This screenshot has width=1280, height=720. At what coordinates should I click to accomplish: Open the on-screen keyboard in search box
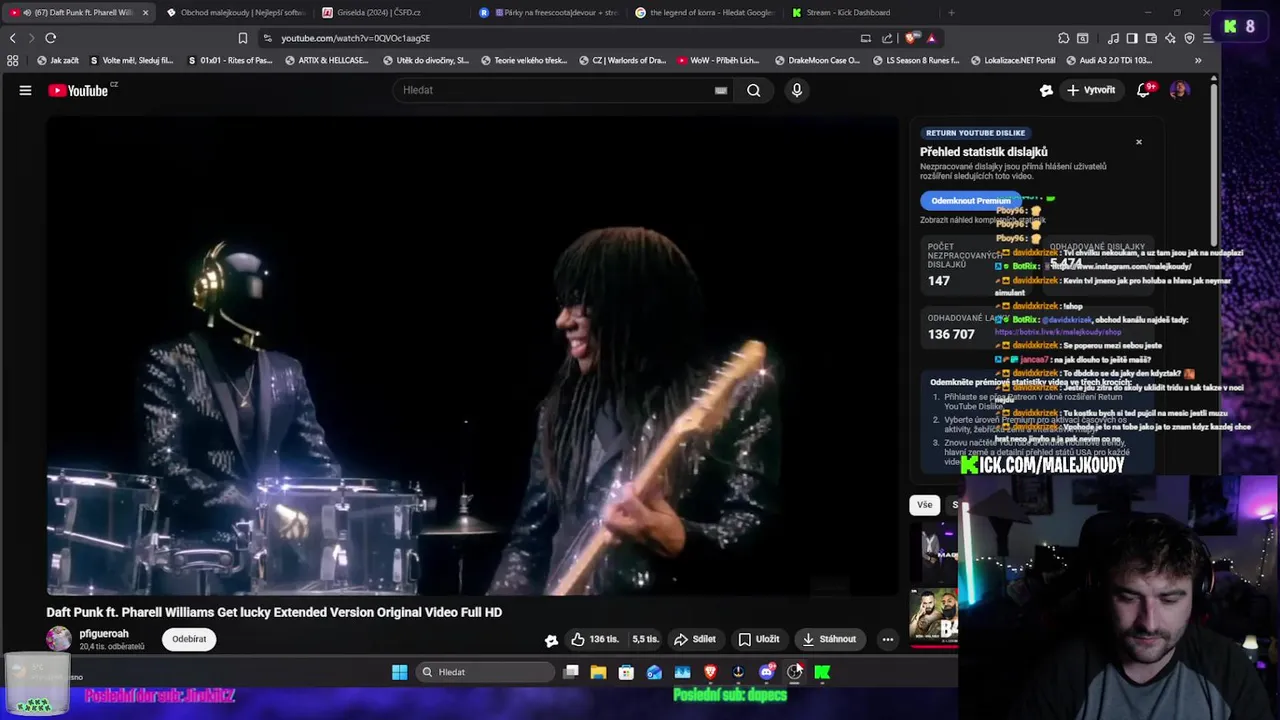[720, 90]
